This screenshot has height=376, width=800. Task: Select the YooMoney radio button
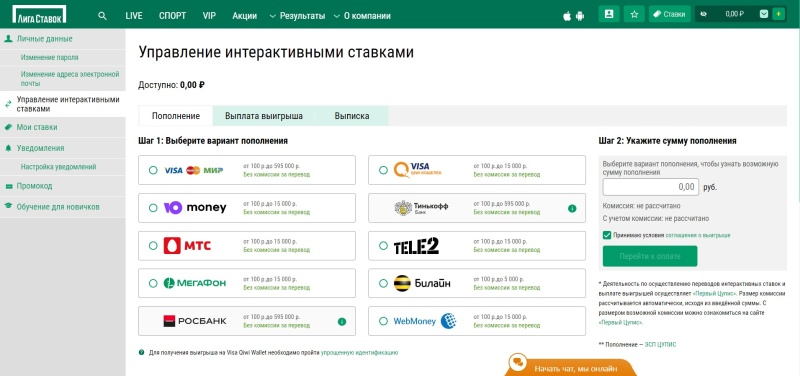[153, 208]
